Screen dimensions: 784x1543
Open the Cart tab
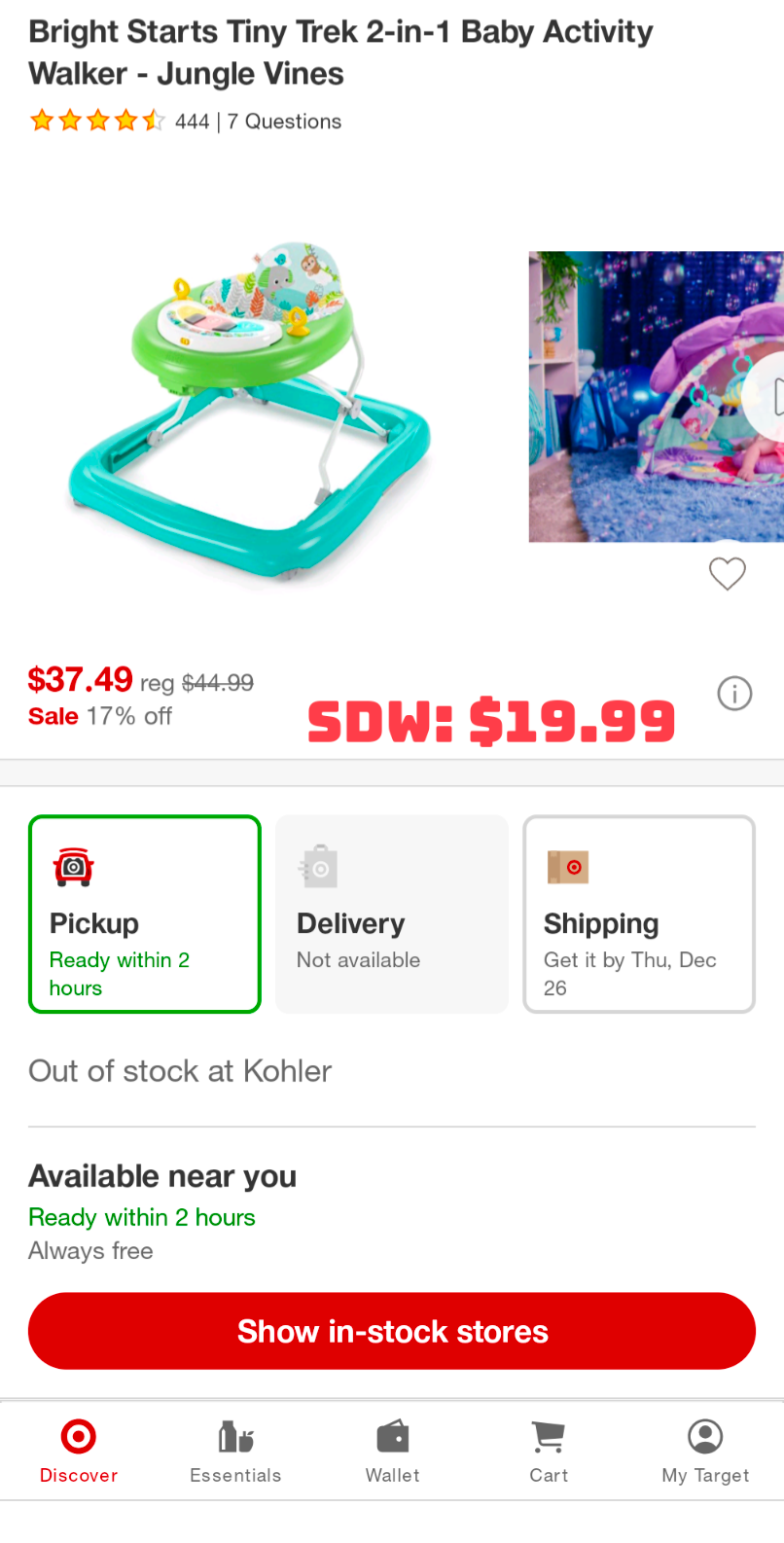[x=549, y=1450]
